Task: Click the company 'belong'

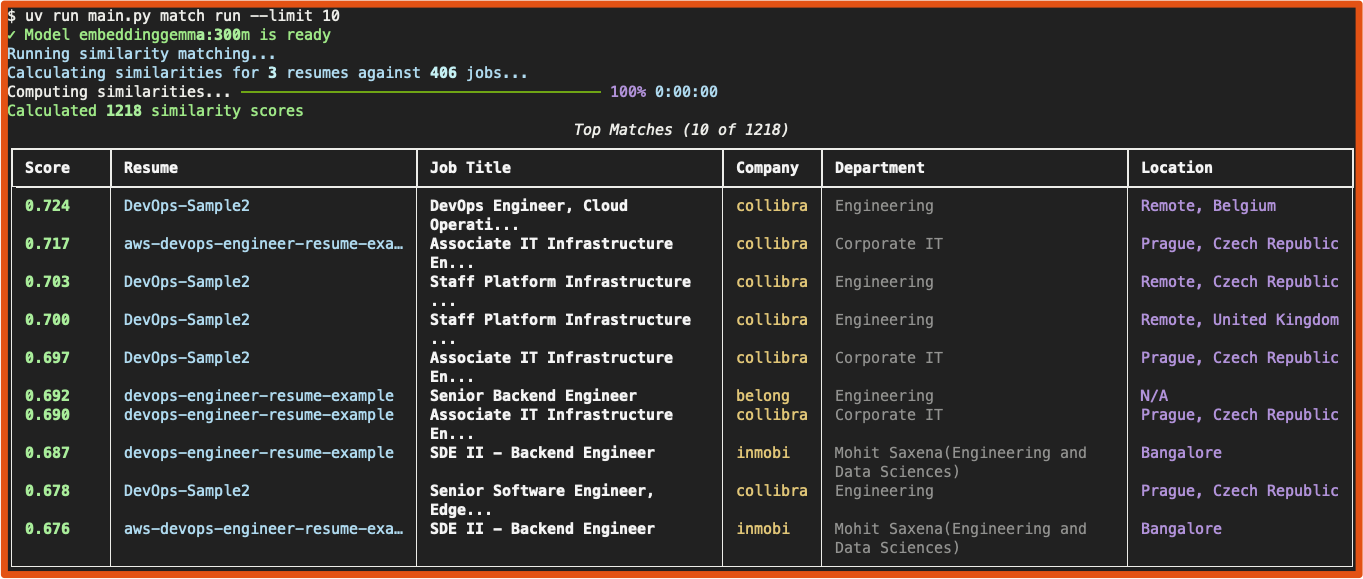Action: point(763,396)
